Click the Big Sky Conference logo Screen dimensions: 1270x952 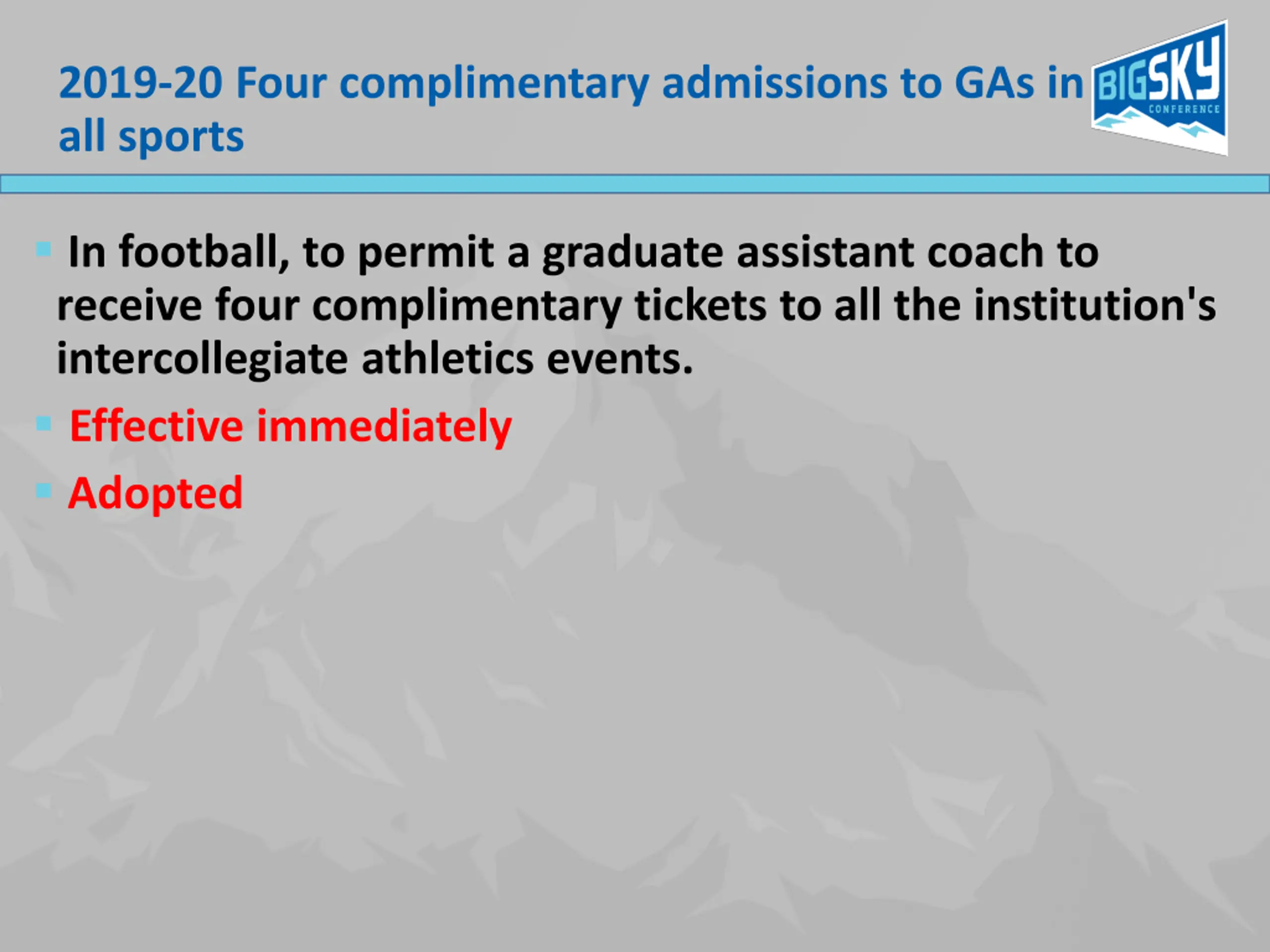pyautogui.click(x=1160, y=88)
